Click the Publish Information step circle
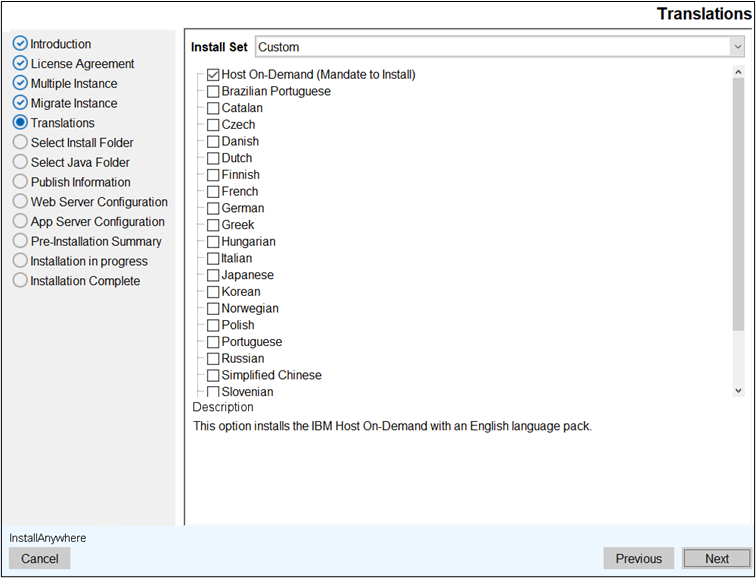This screenshot has width=756, height=578. point(20,182)
